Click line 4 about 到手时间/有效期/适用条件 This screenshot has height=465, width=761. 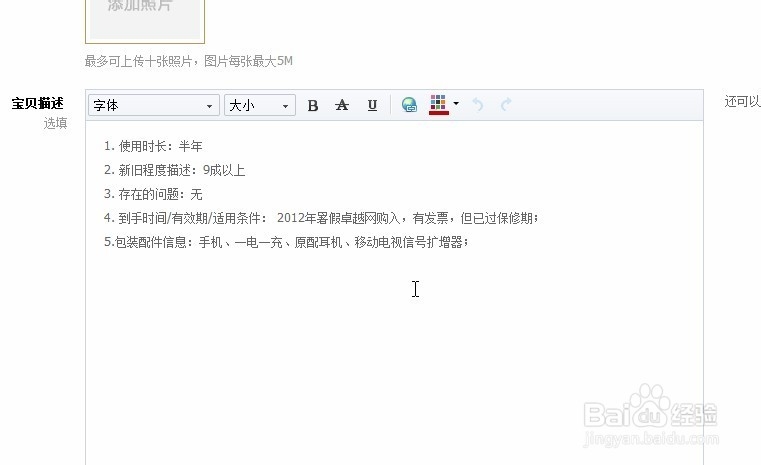(321, 218)
